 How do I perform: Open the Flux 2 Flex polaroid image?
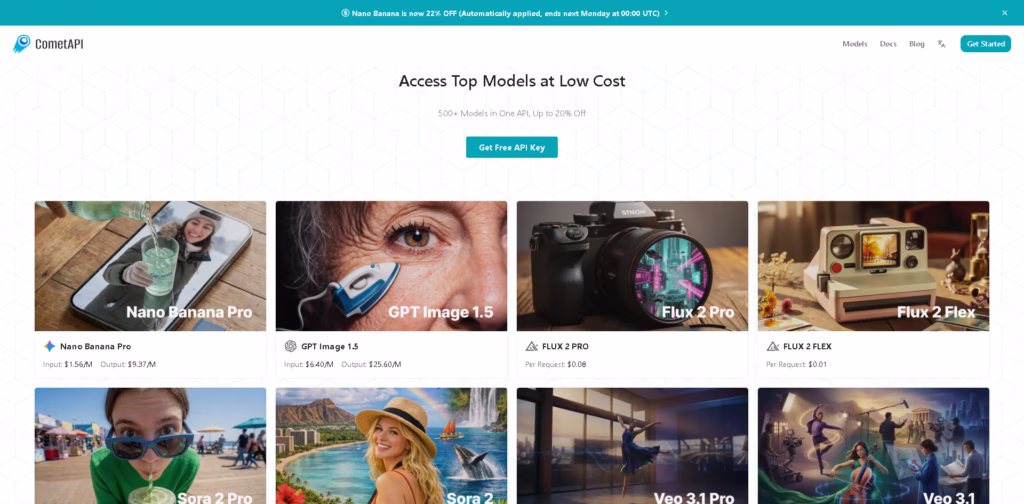coord(873,266)
